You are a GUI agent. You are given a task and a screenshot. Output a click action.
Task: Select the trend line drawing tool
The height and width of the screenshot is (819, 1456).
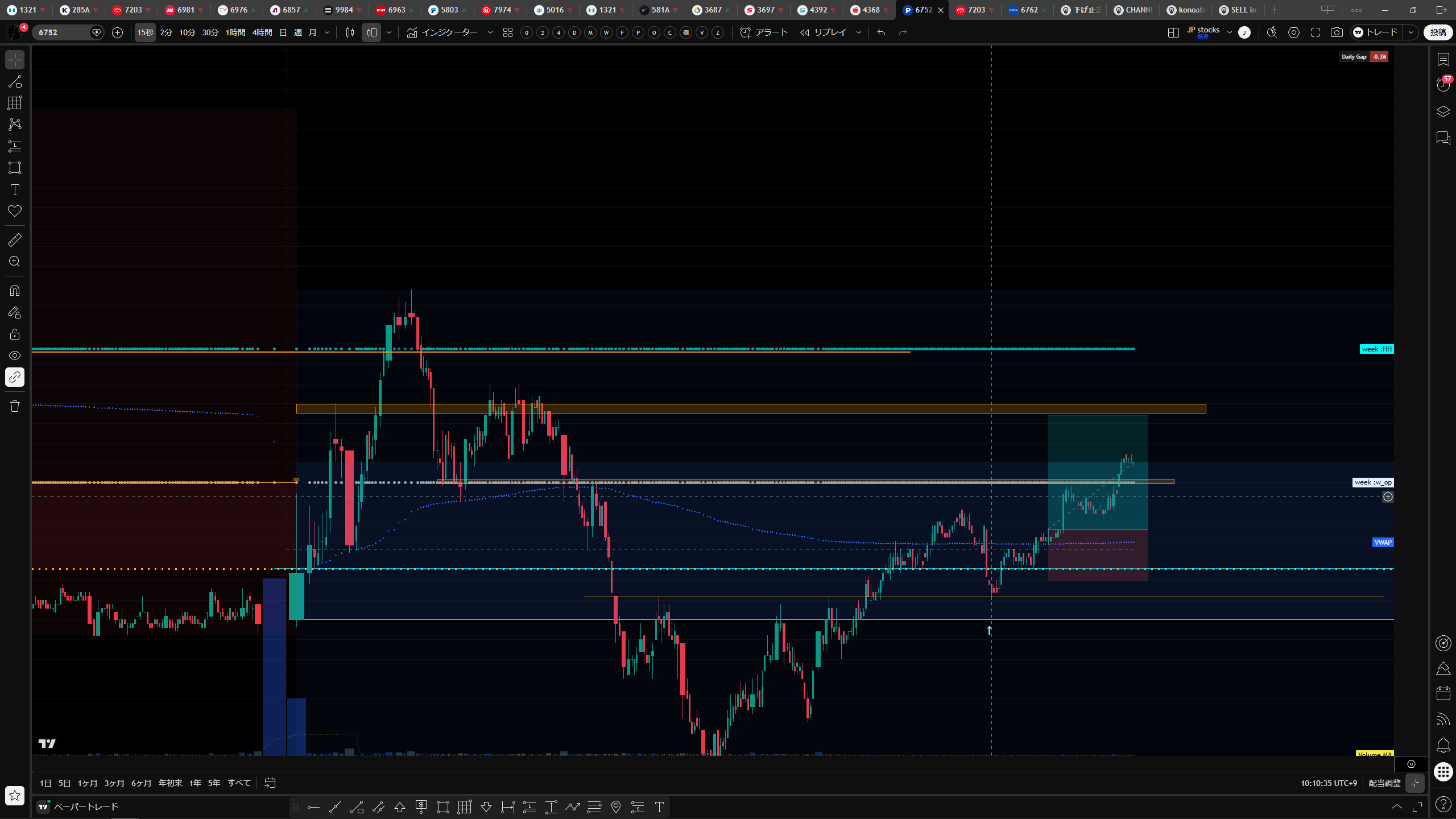tap(15, 81)
